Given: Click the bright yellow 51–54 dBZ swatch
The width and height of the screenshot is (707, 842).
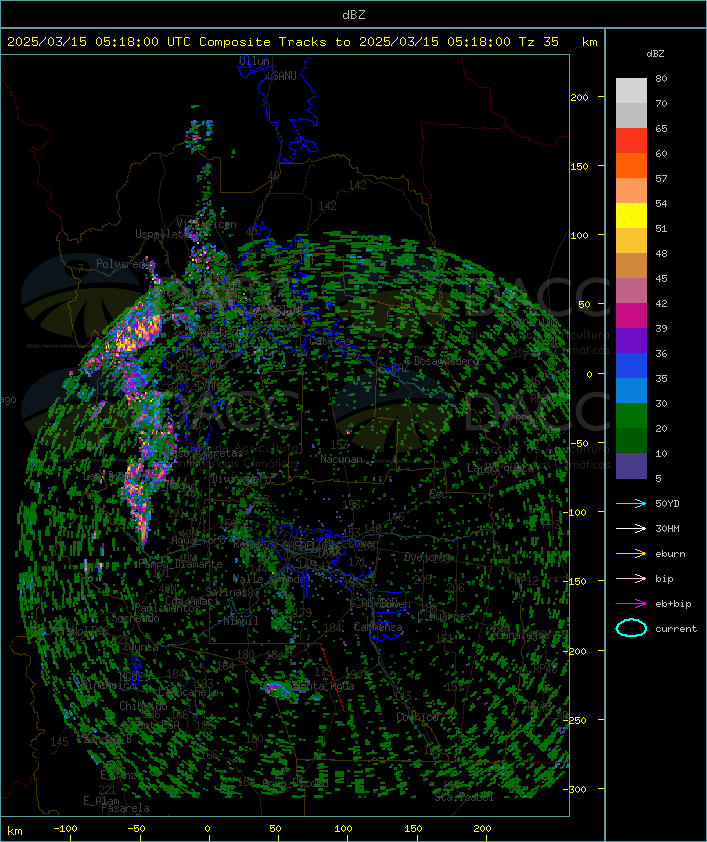Looking at the screenshot, I should [x=631, y=216].
